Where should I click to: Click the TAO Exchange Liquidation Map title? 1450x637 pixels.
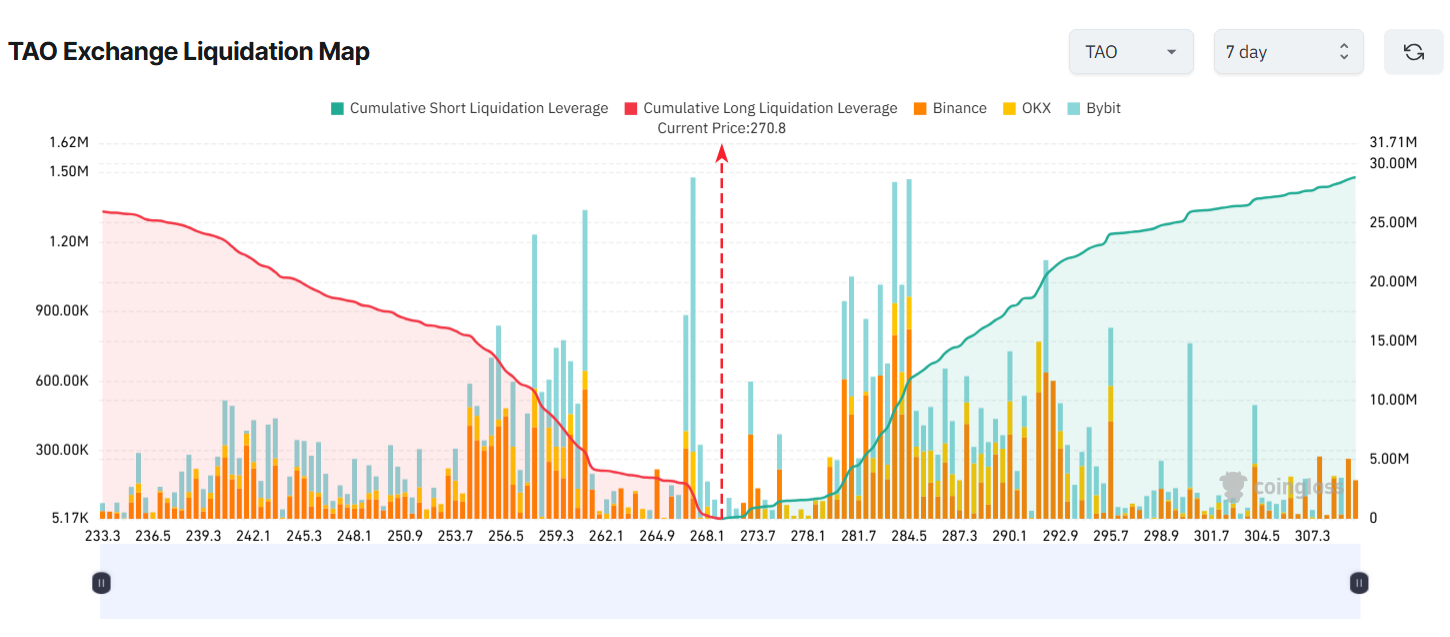tap(189, 52)
